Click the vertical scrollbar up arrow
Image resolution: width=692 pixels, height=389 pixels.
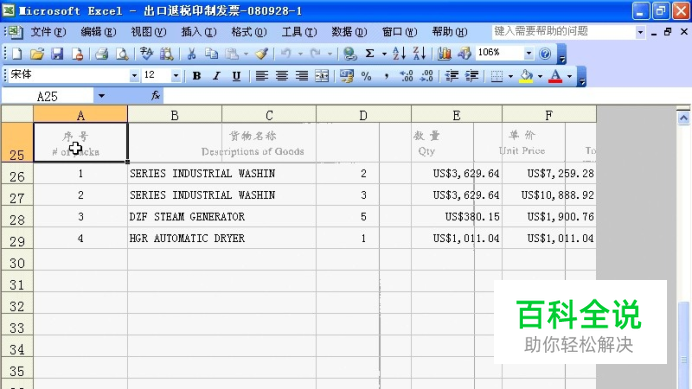click(683, 117)
